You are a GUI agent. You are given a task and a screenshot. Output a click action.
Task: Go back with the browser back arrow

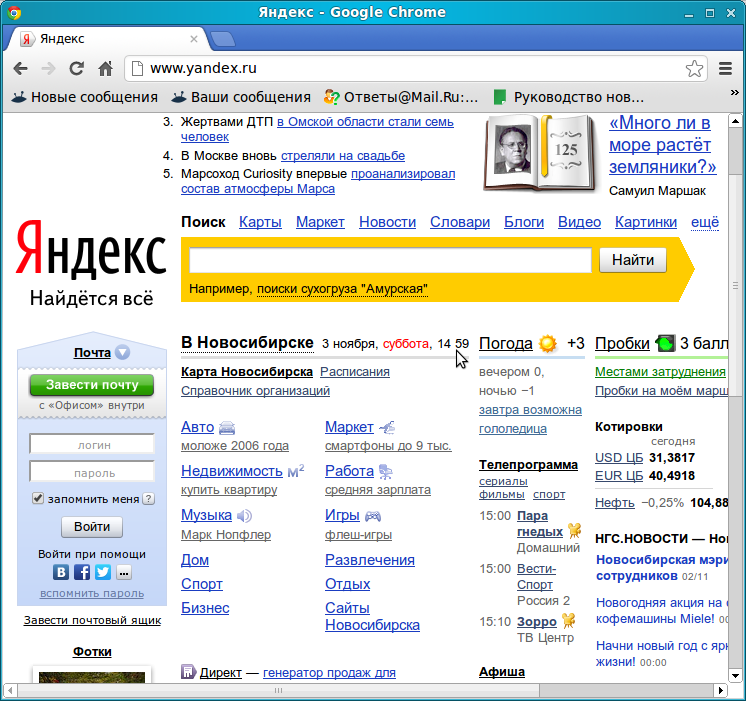20,69
